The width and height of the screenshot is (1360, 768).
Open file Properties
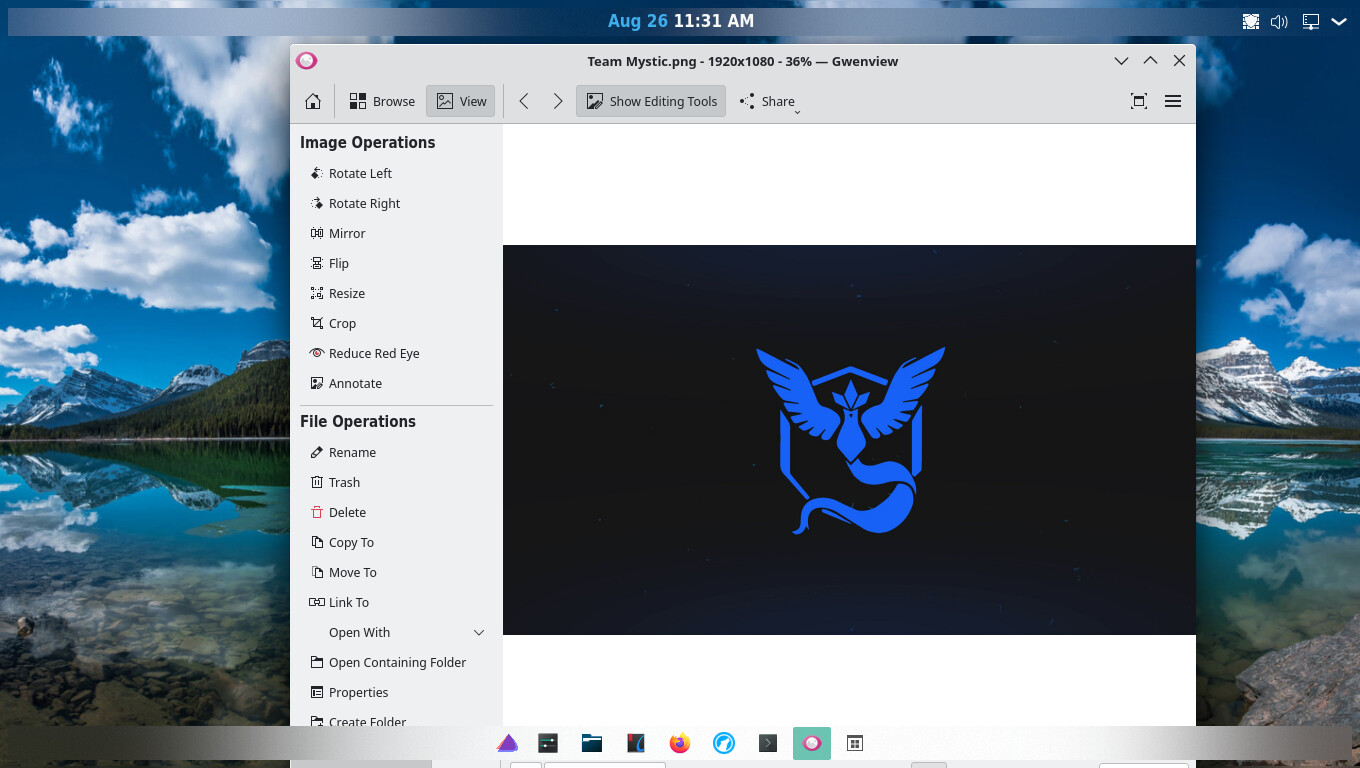tap(349, 692)
